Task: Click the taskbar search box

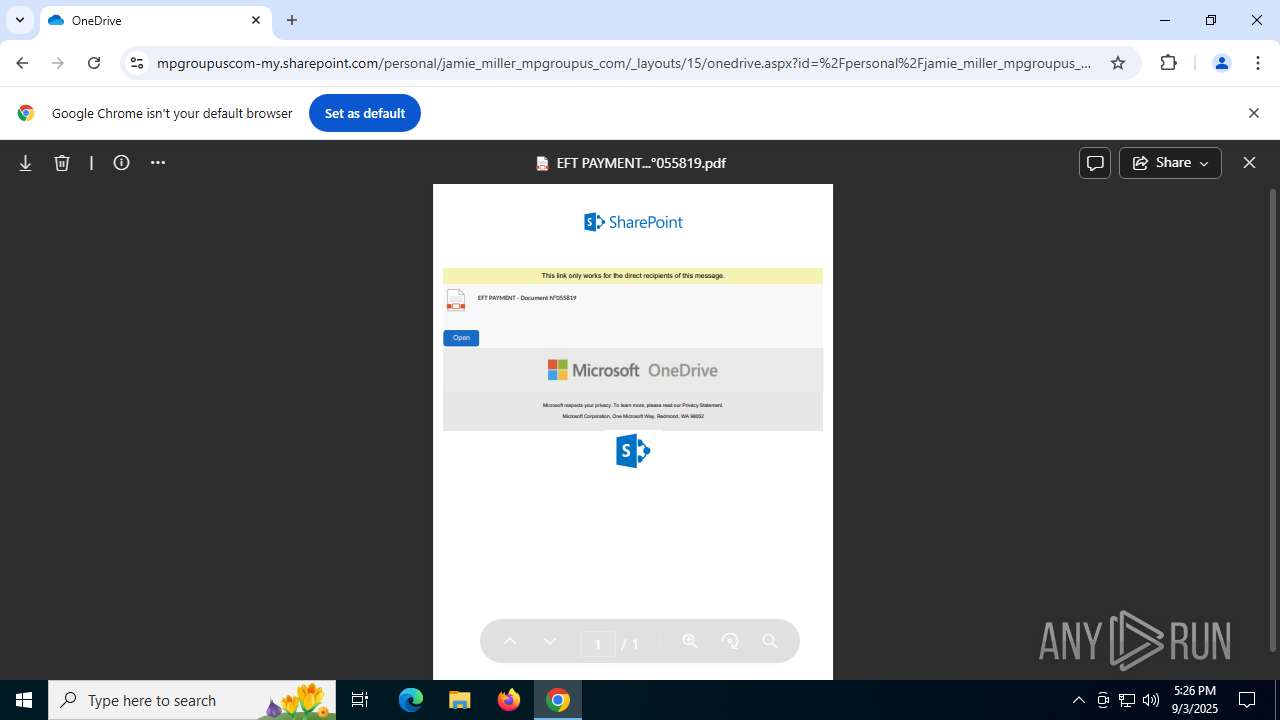Action: coord(193,700)
